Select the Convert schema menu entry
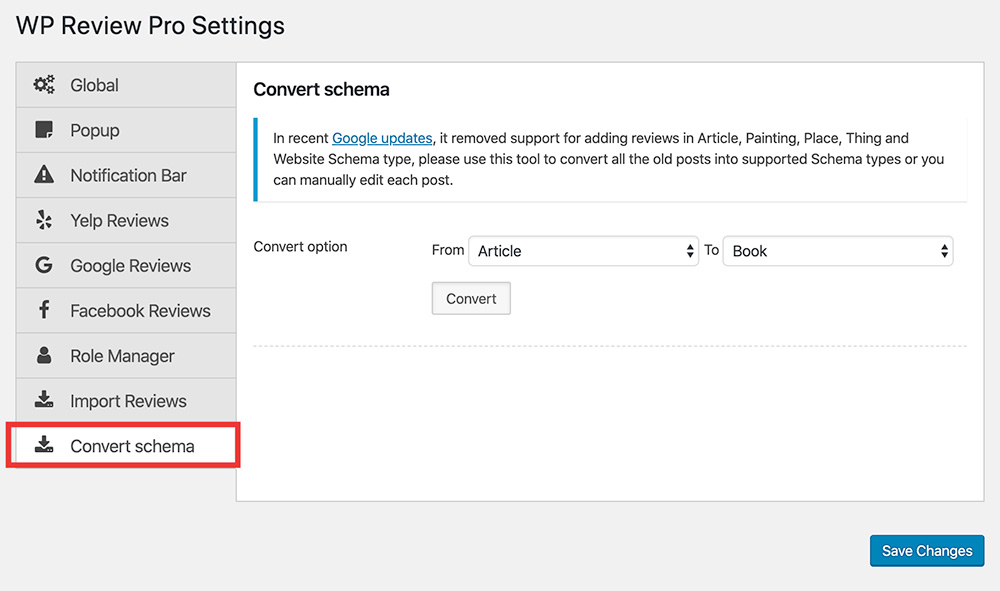Screen dimensions: 1000x591 [x=132, y=445]
